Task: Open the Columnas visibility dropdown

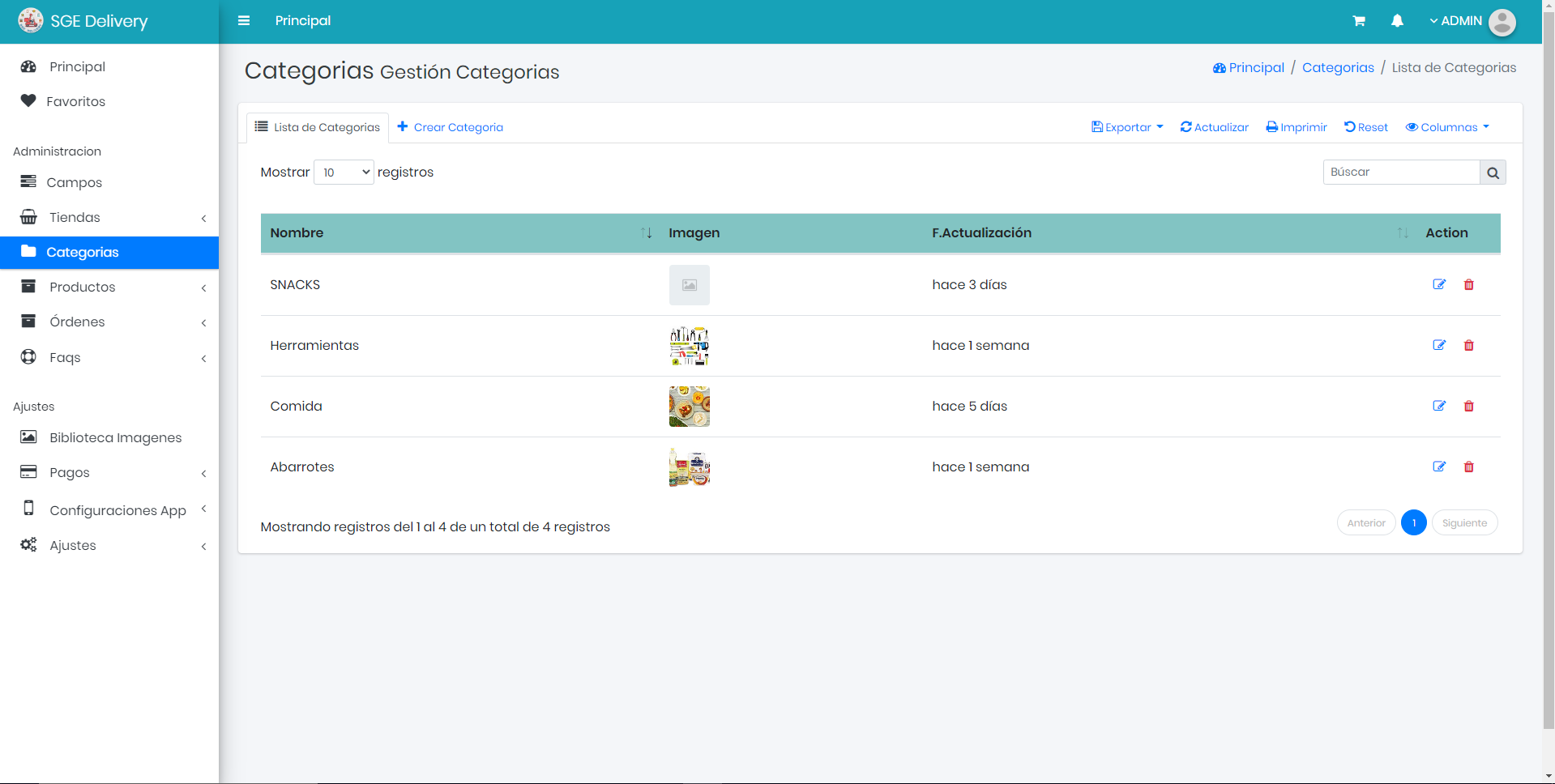Action: (1447, 127)
